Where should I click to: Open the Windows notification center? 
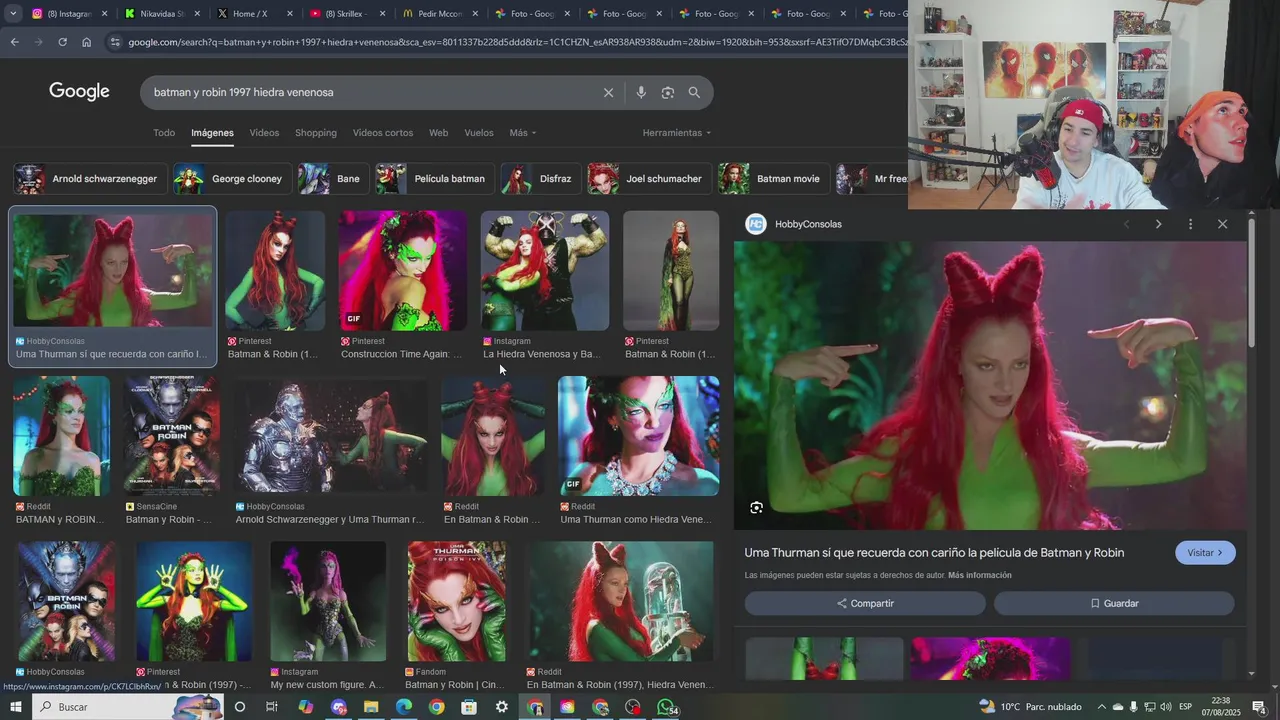[x=1259, y=707]
